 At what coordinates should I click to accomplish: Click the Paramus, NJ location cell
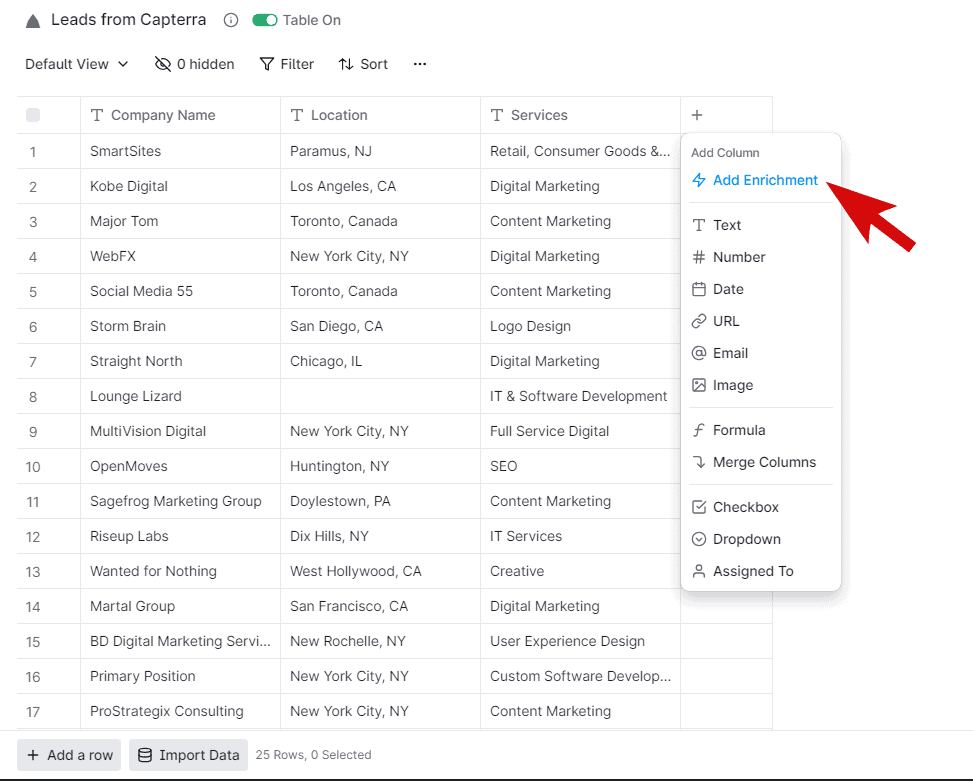point(380,151)
